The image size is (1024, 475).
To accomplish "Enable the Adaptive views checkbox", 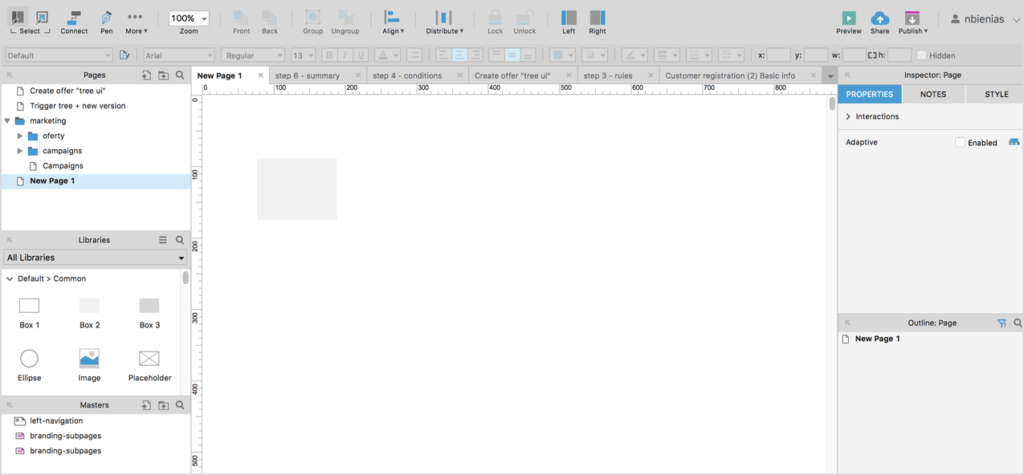I will [x=960, y=142].
